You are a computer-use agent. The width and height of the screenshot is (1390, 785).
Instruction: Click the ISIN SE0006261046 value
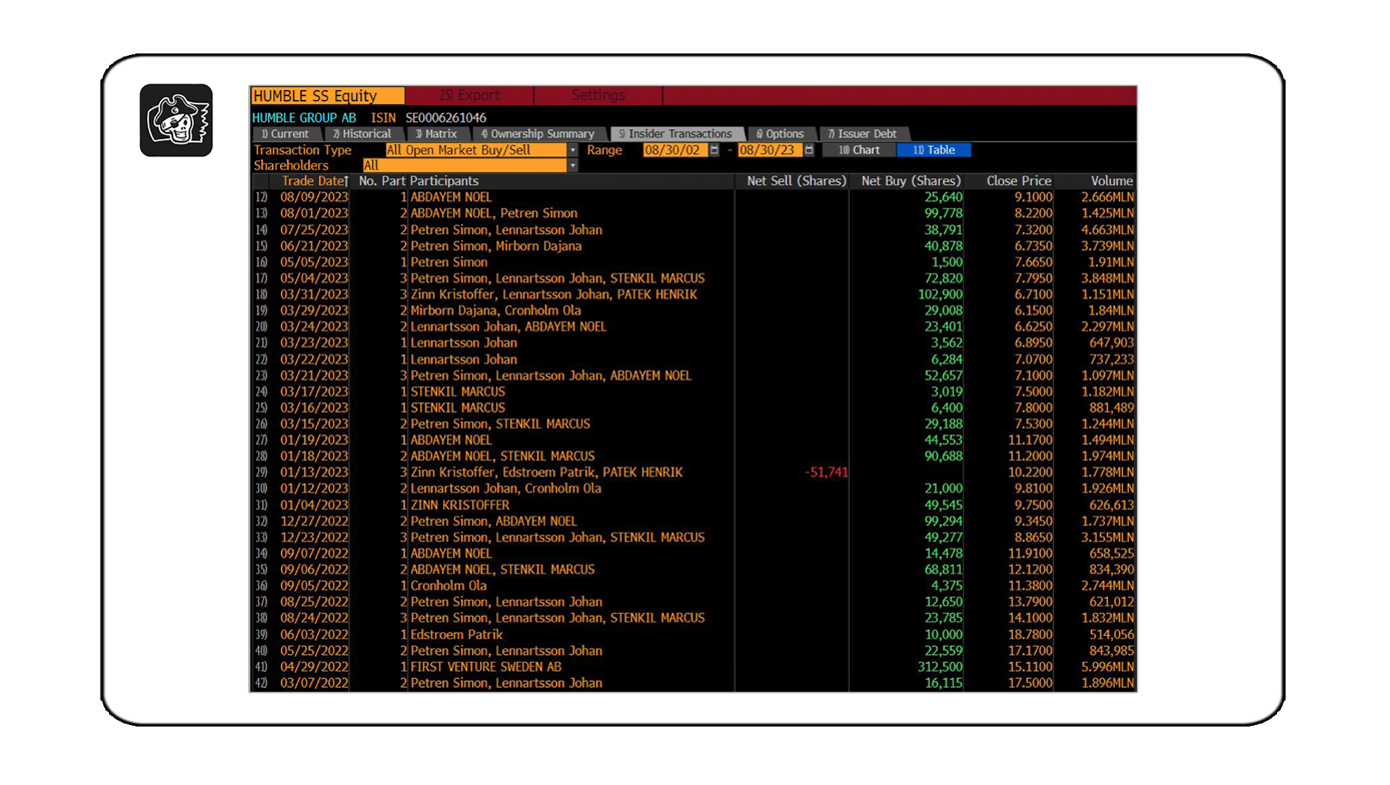(446, 118)
